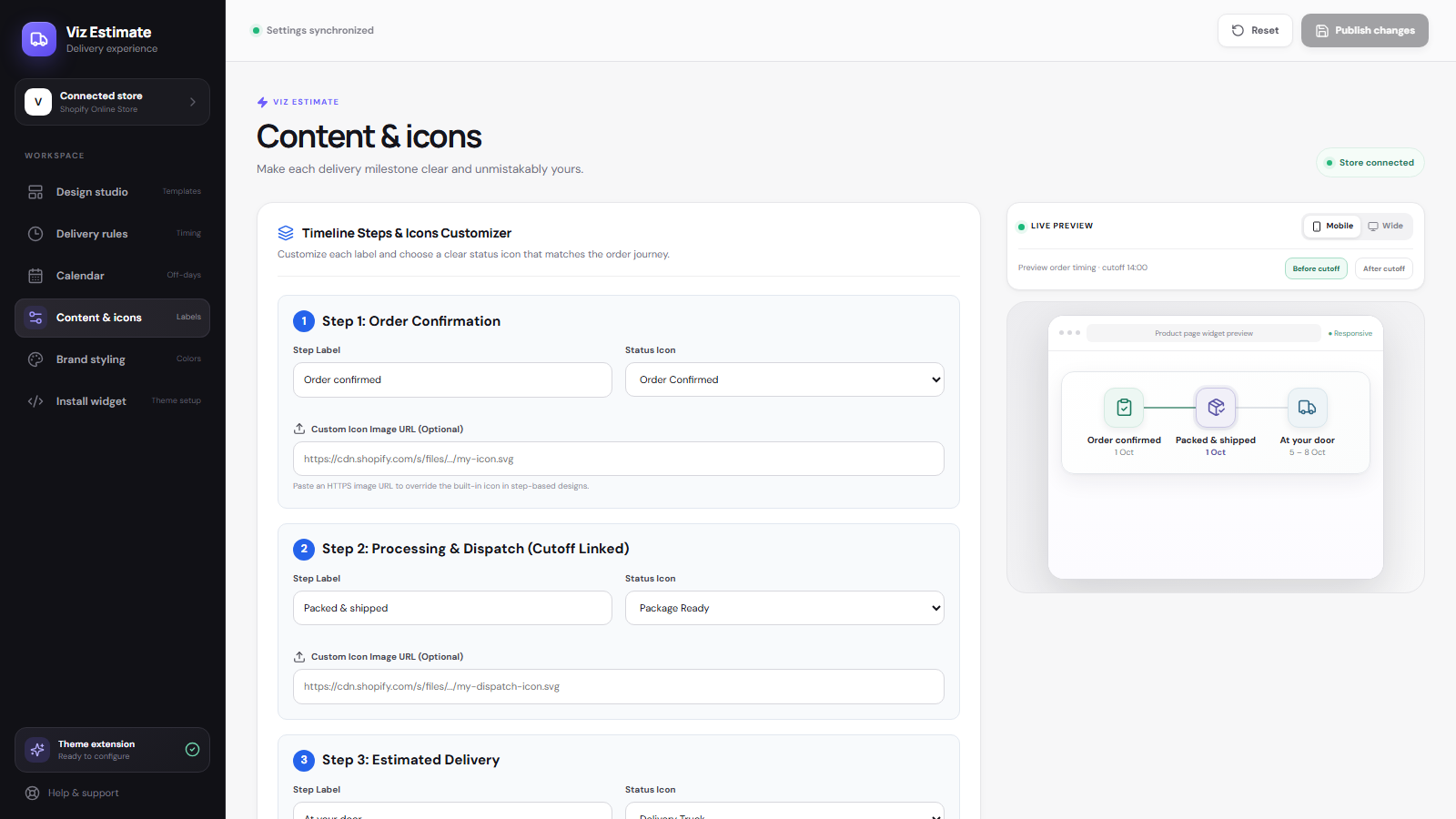Click the Reset button
The width and height of the screenshot is (1456, 819).
click(x=1255, y=30)
